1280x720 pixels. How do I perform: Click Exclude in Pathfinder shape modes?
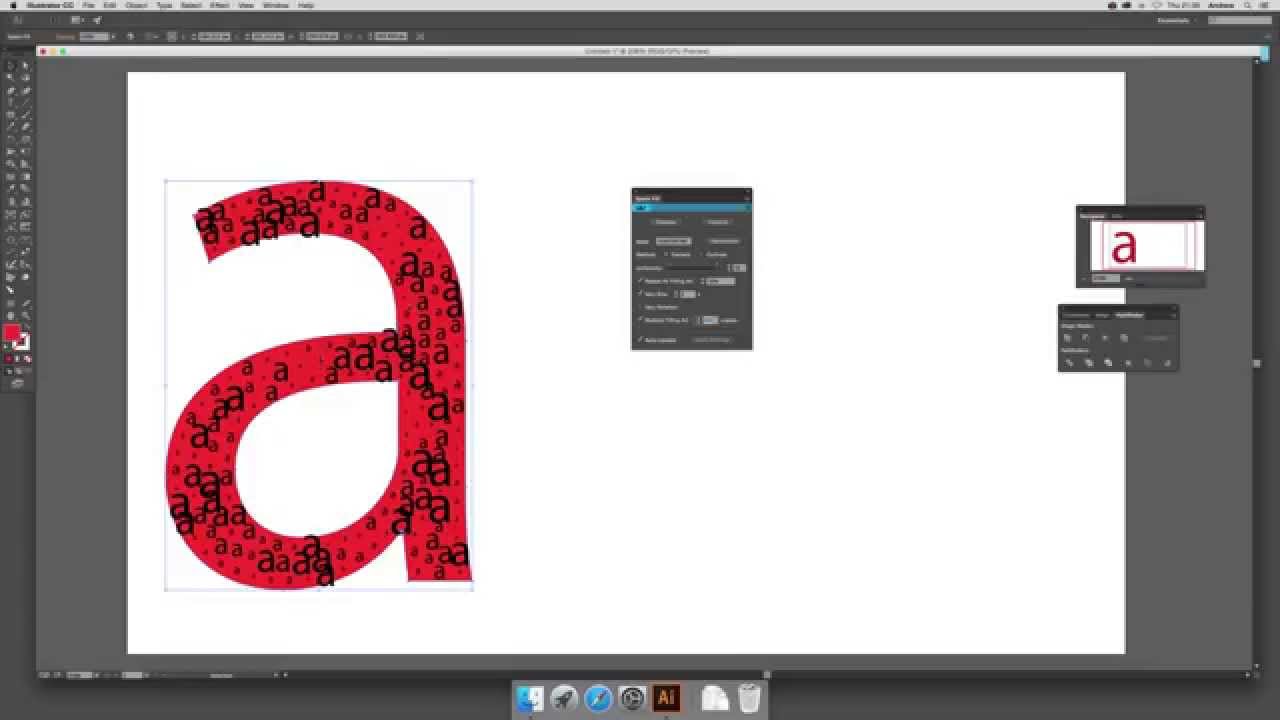coord(1124,338)
